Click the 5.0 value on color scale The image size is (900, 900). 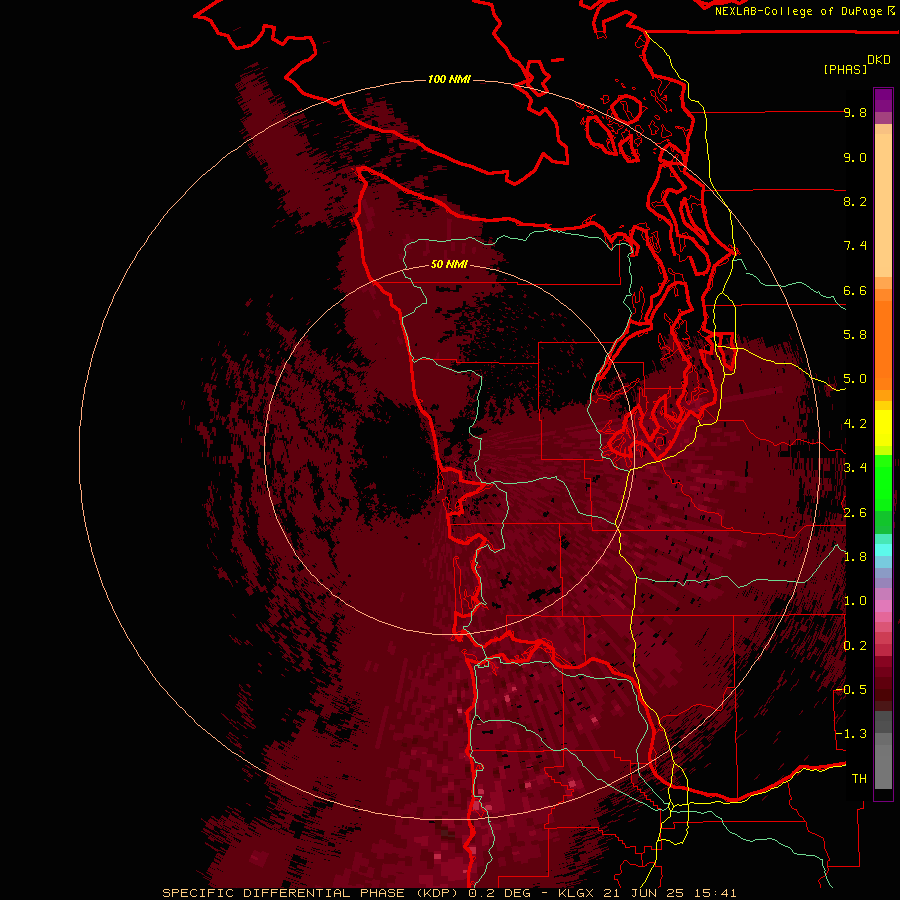855,379
